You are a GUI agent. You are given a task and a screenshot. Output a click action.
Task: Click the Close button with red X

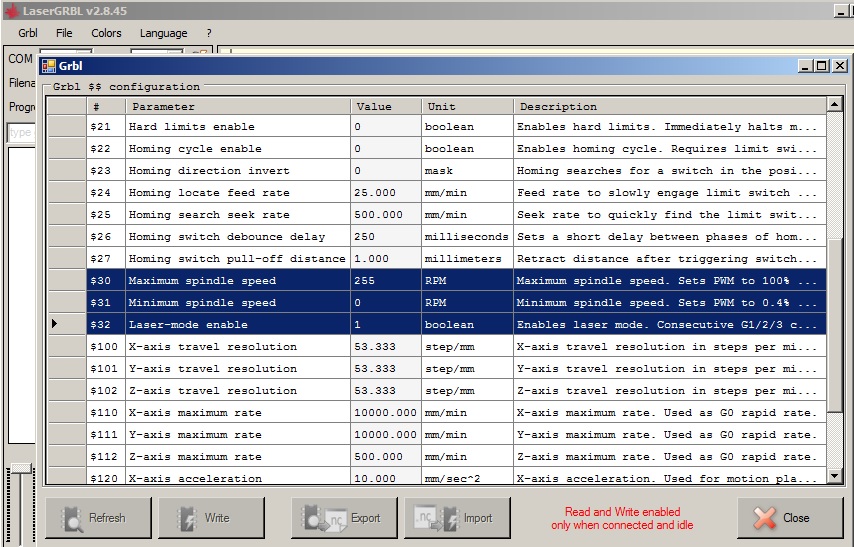coord(790,517)
